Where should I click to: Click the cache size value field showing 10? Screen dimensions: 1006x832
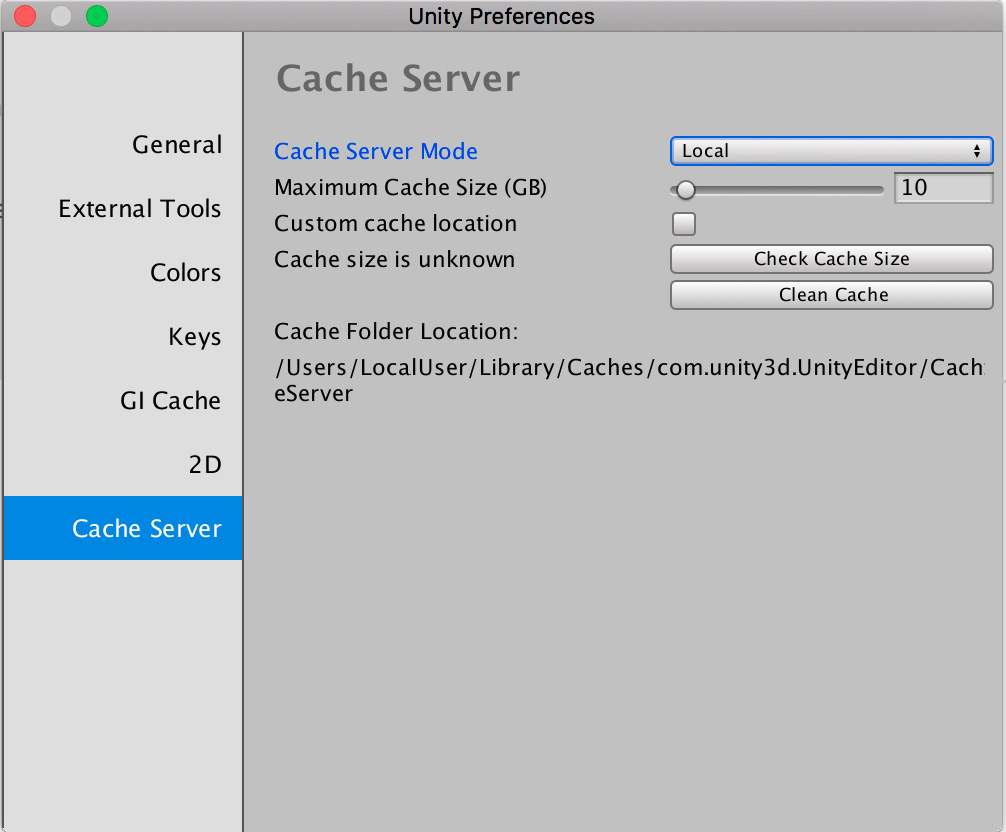(x=943, y=187)
